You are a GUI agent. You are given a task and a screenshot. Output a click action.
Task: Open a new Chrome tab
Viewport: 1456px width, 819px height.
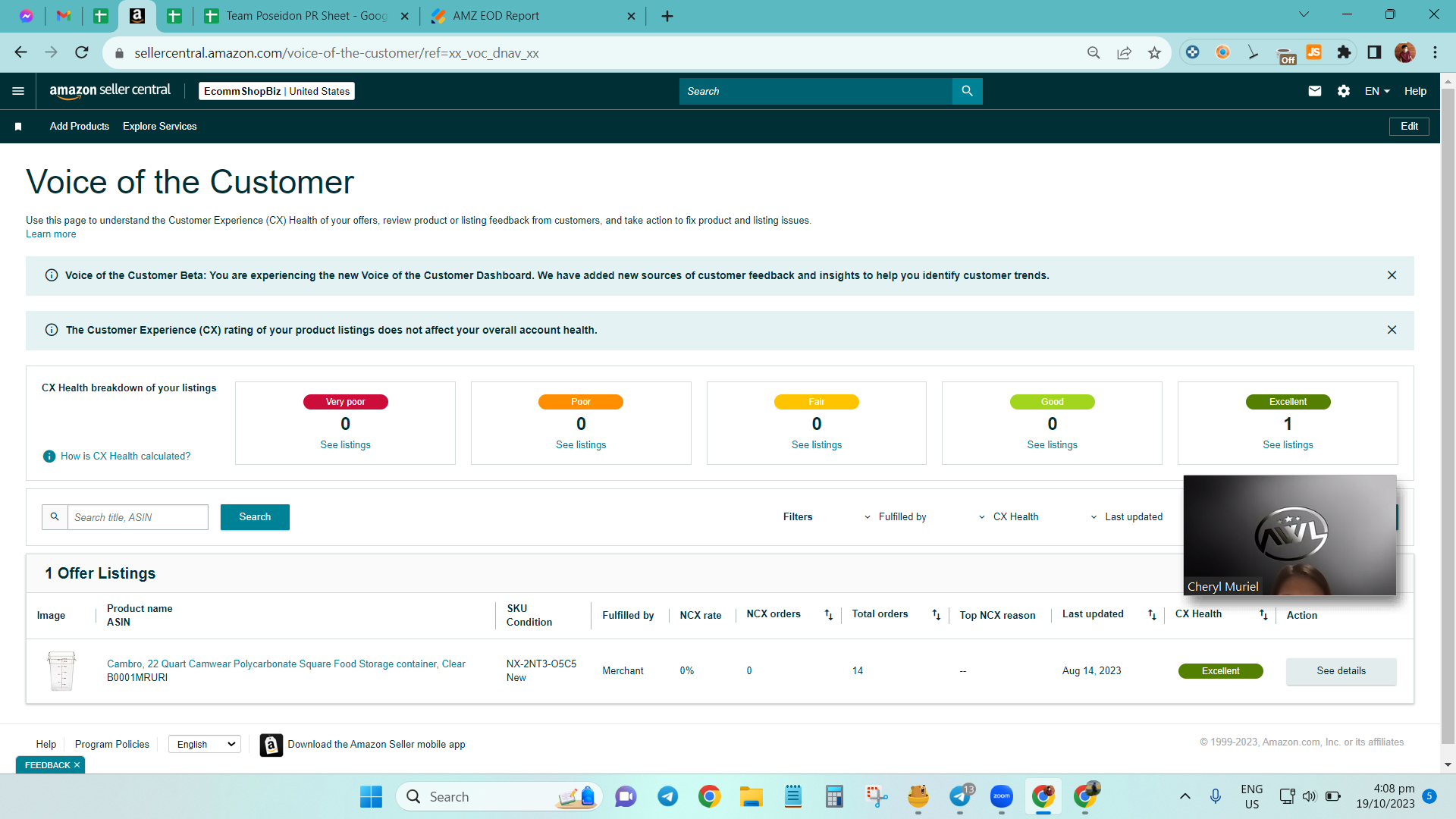tap(667, 16)
